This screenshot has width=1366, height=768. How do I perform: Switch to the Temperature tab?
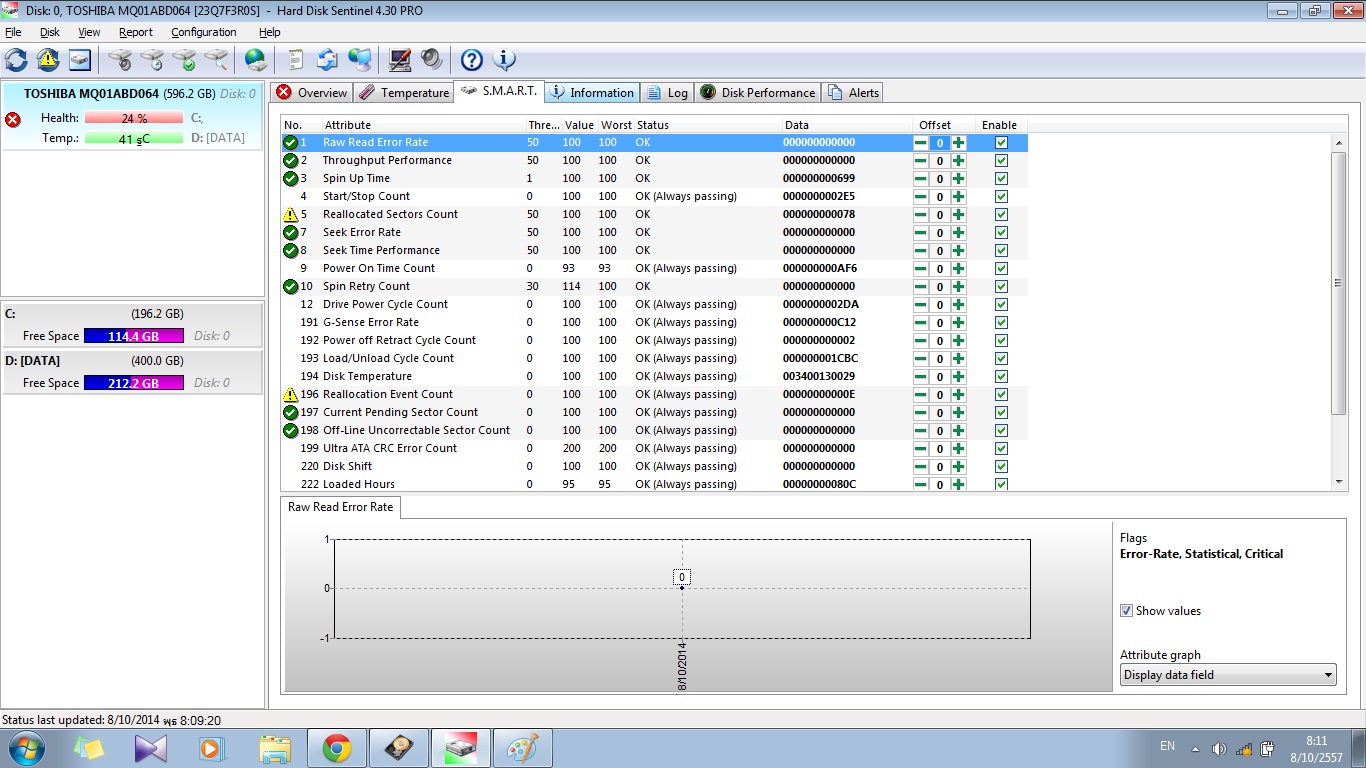[x=404, y=93]
